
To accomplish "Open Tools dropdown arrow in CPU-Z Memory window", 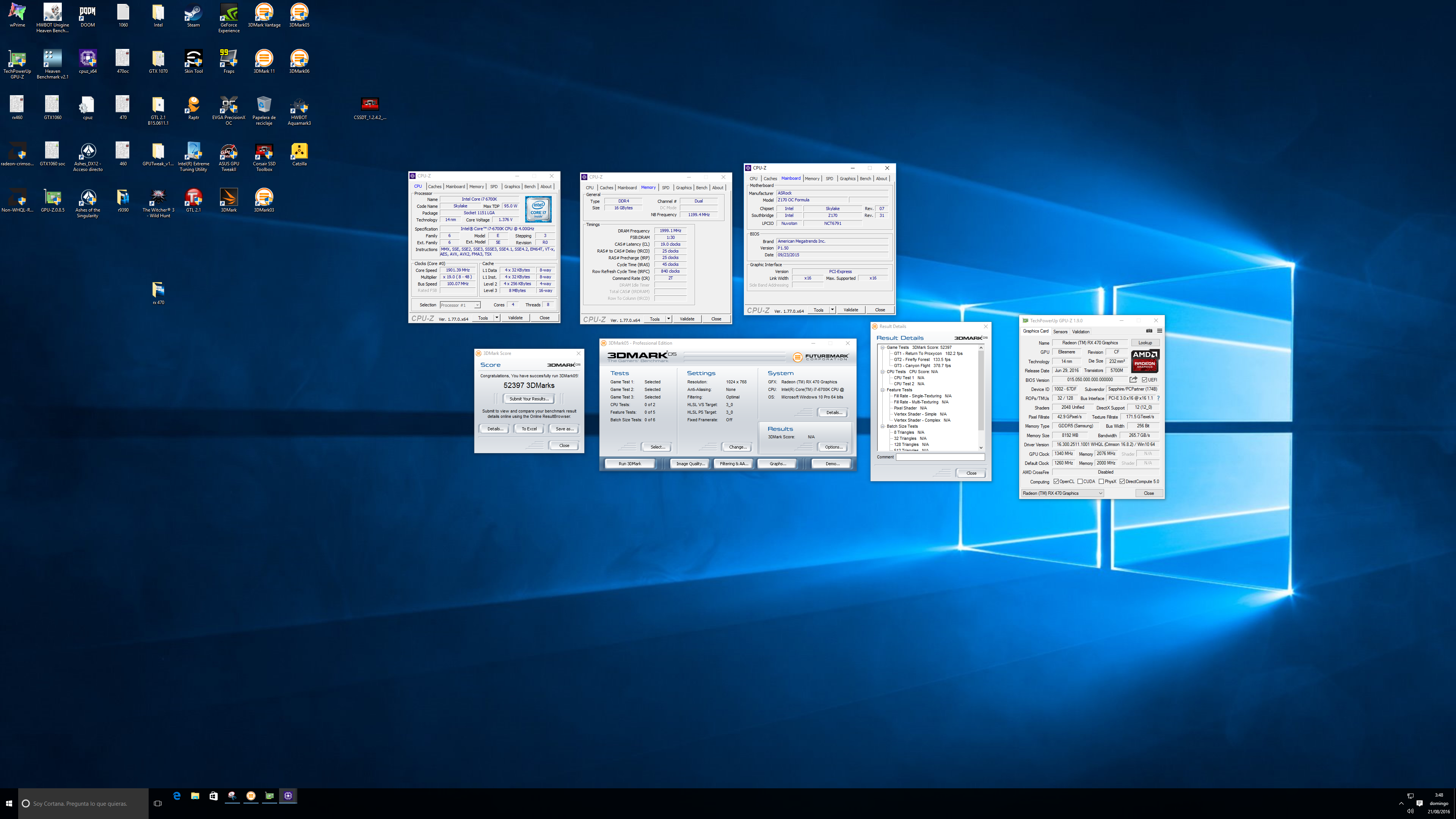I will click(x=668, y=319).
